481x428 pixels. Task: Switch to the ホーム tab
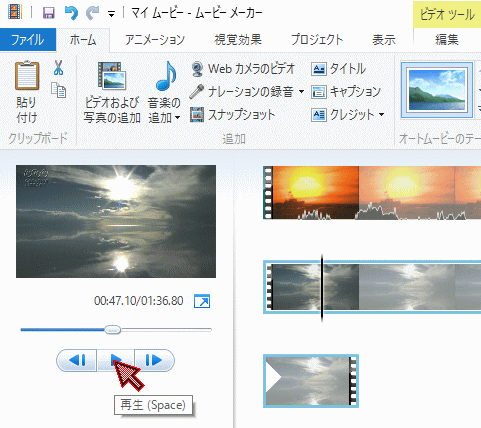[83, 40]
